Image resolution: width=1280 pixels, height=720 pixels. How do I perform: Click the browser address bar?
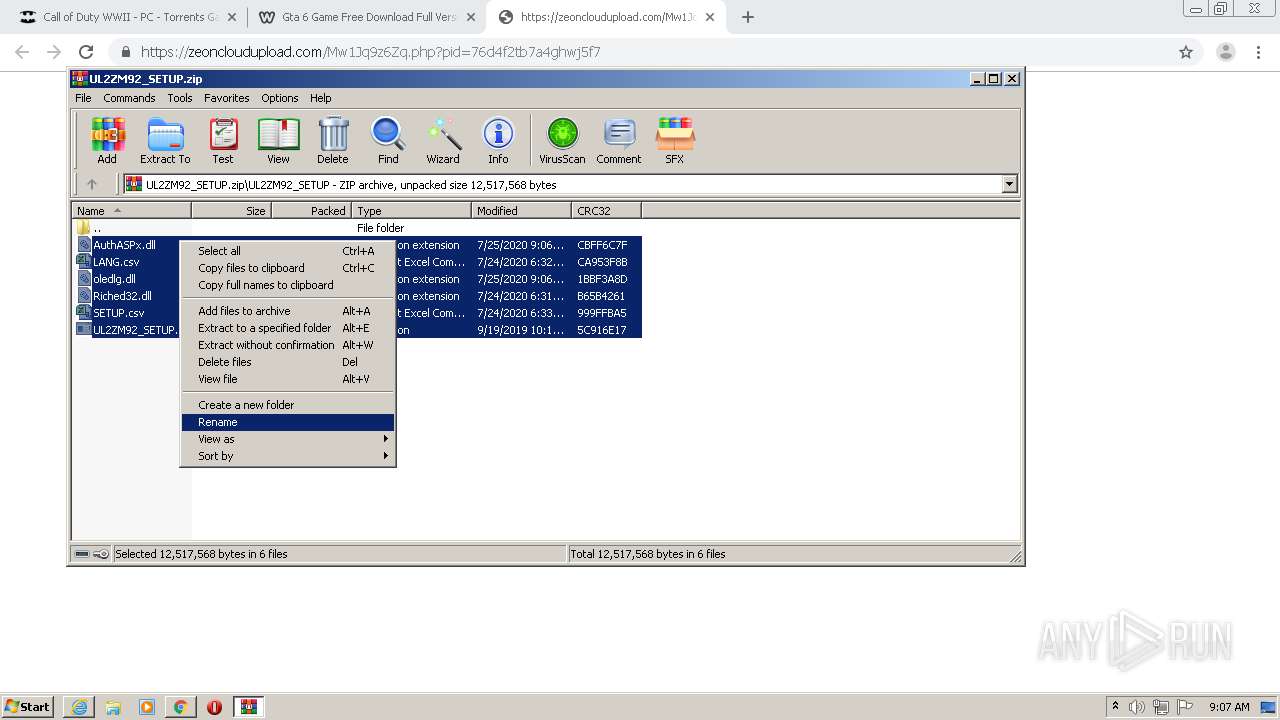(x=640, y=52)
